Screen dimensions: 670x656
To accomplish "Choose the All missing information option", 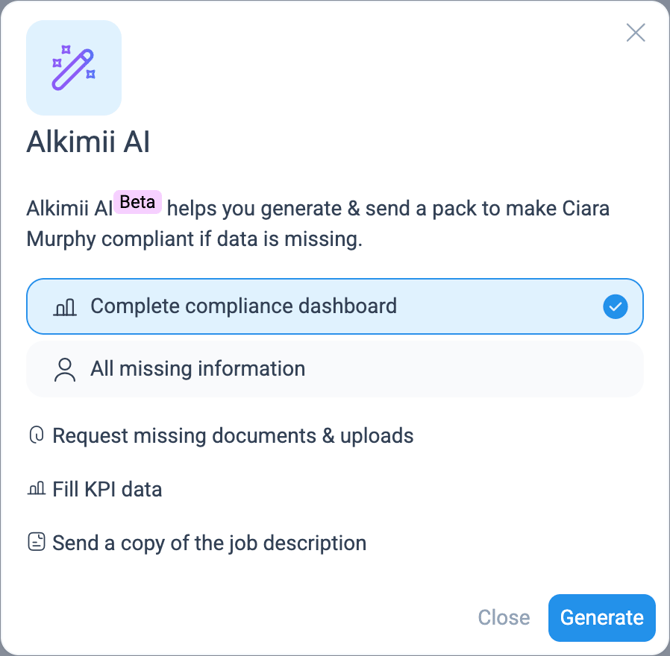I will click(x=197, y=369).
